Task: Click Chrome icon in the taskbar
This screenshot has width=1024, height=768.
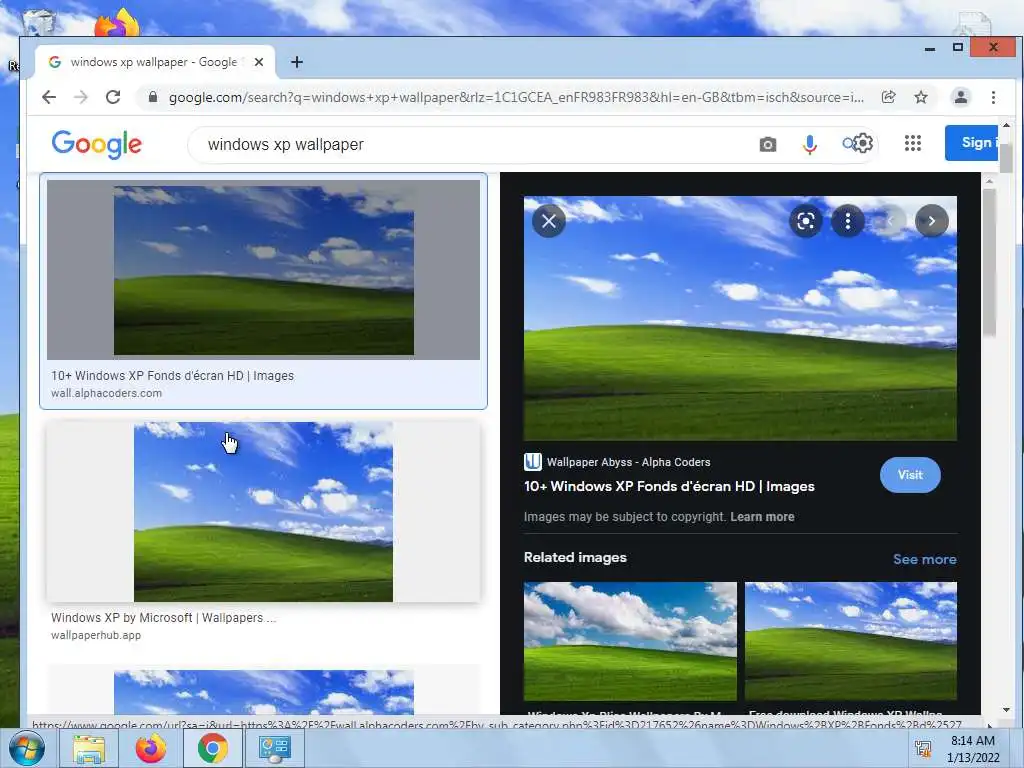Action: pyautogui.click(x=212, y=748)
